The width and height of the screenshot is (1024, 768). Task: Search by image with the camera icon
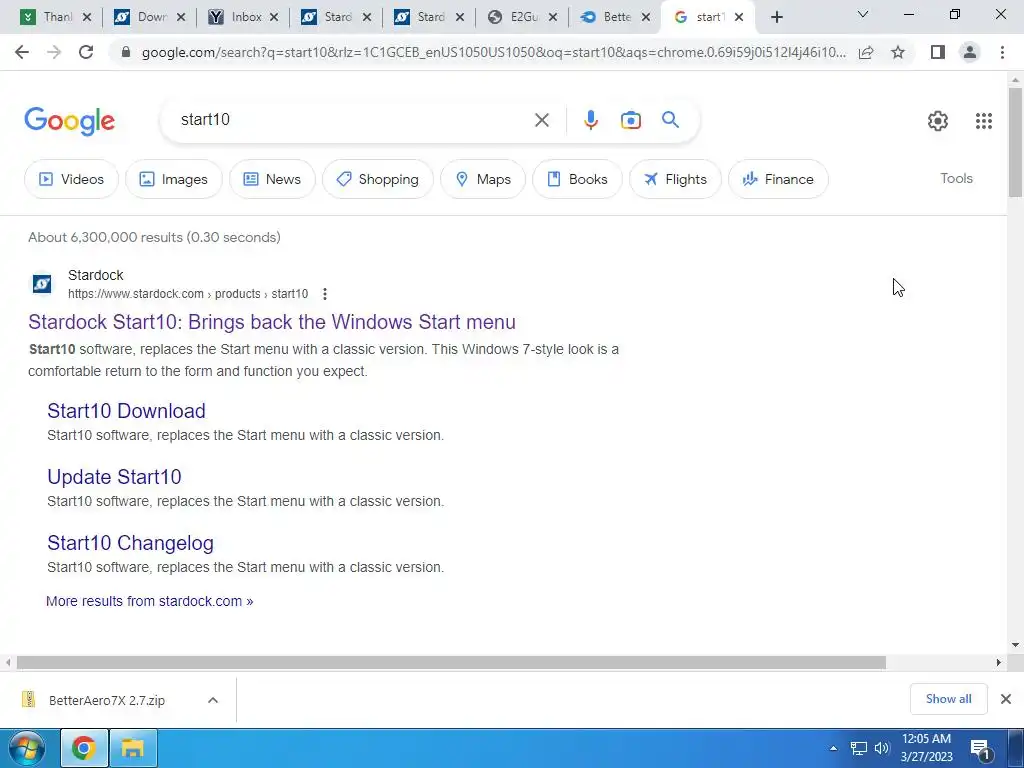coord(630,120)
